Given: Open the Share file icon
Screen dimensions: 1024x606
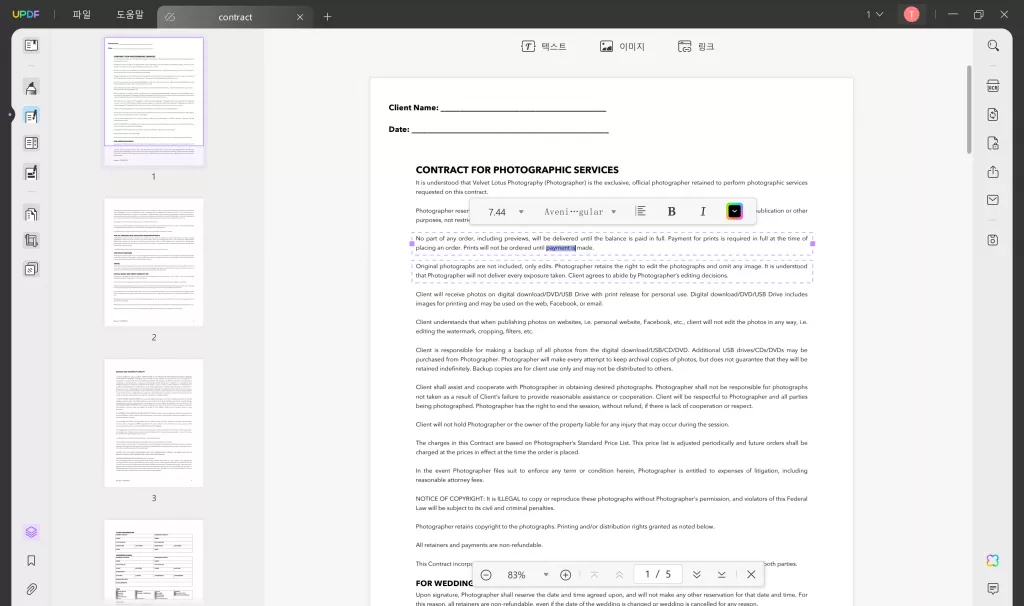Looking at the screenshot, I should click(993, 172).
